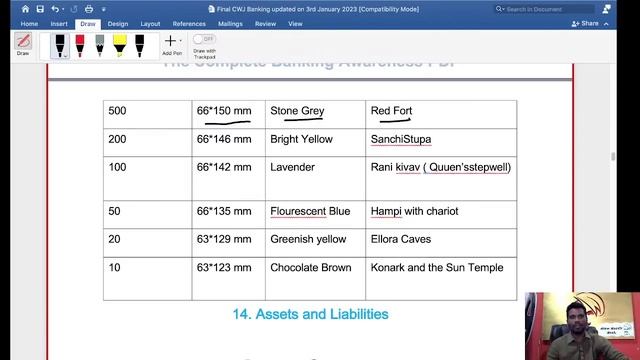This screenshot has height=360, width=640.
Task: Click the 'Stone Grey' cell
Action: 315,114
